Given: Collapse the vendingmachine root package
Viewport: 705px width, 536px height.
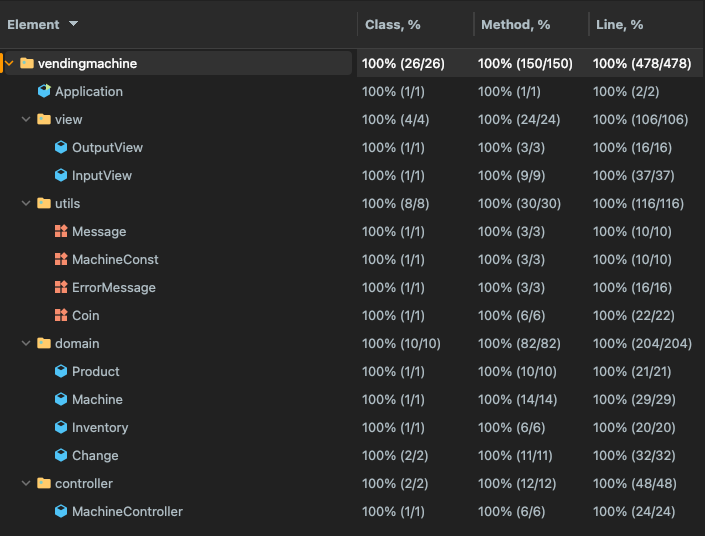Looking at the screenshot, I should click(10, 63).
